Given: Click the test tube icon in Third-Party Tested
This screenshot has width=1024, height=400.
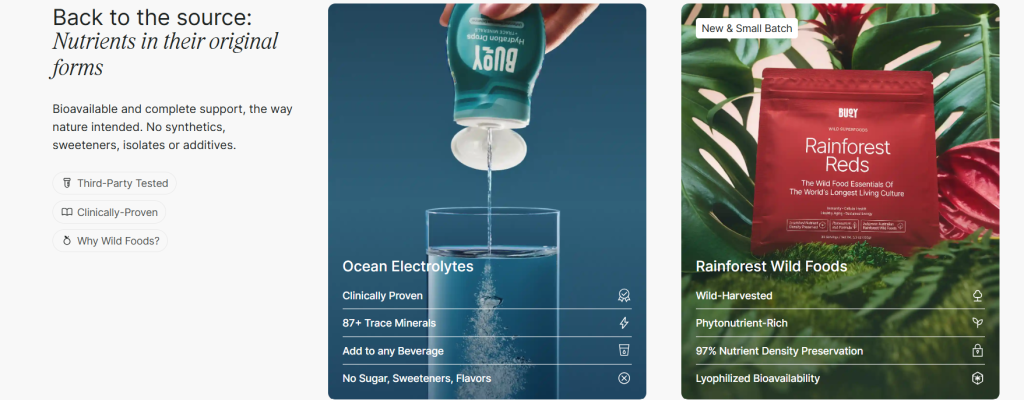Looking at the screenshot, I should (x=67, y=183).
